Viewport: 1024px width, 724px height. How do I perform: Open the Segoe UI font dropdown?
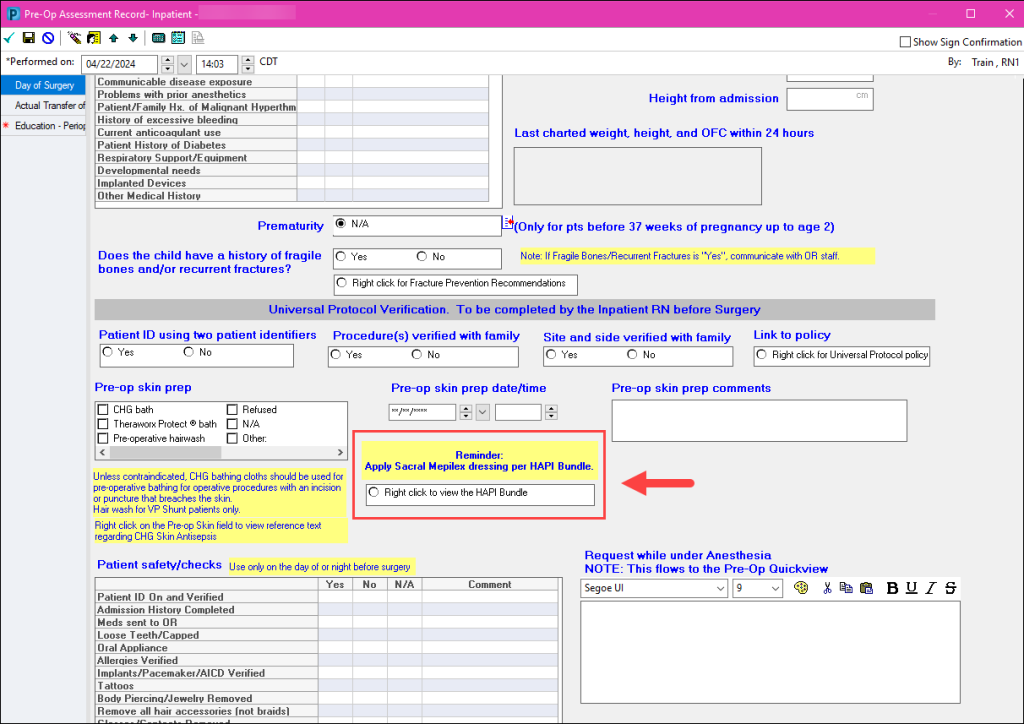(719, 588)
